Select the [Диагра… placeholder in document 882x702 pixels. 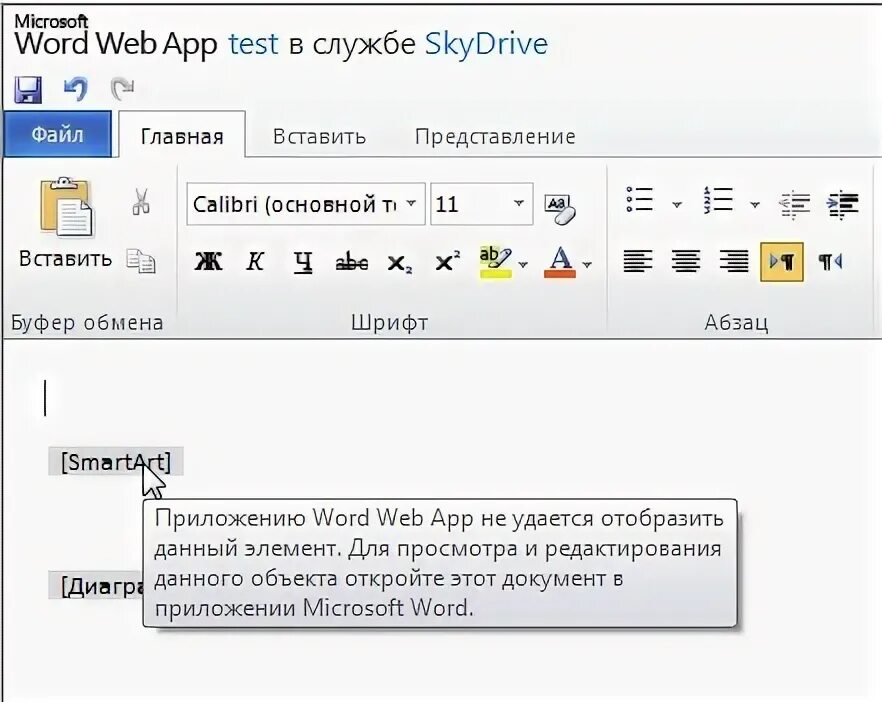[96, 586]
